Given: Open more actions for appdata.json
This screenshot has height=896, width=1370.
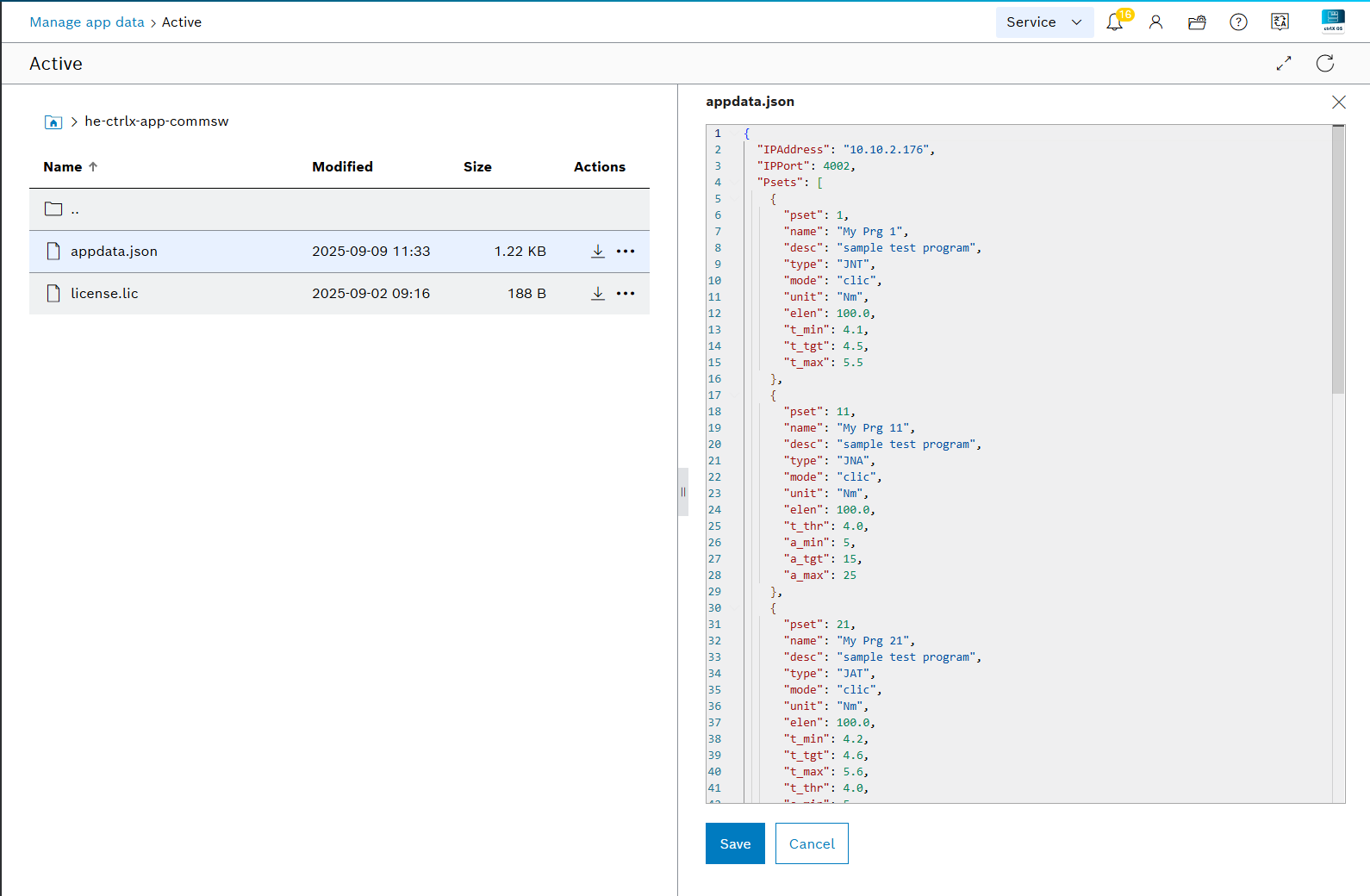Looking at the screenshot, I should tap(626, 252).
